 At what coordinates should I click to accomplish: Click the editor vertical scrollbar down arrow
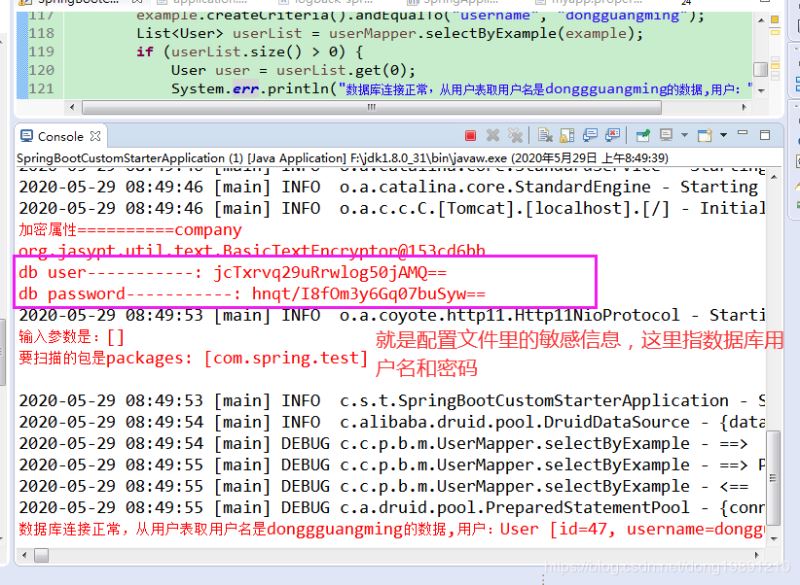(761, 91)
